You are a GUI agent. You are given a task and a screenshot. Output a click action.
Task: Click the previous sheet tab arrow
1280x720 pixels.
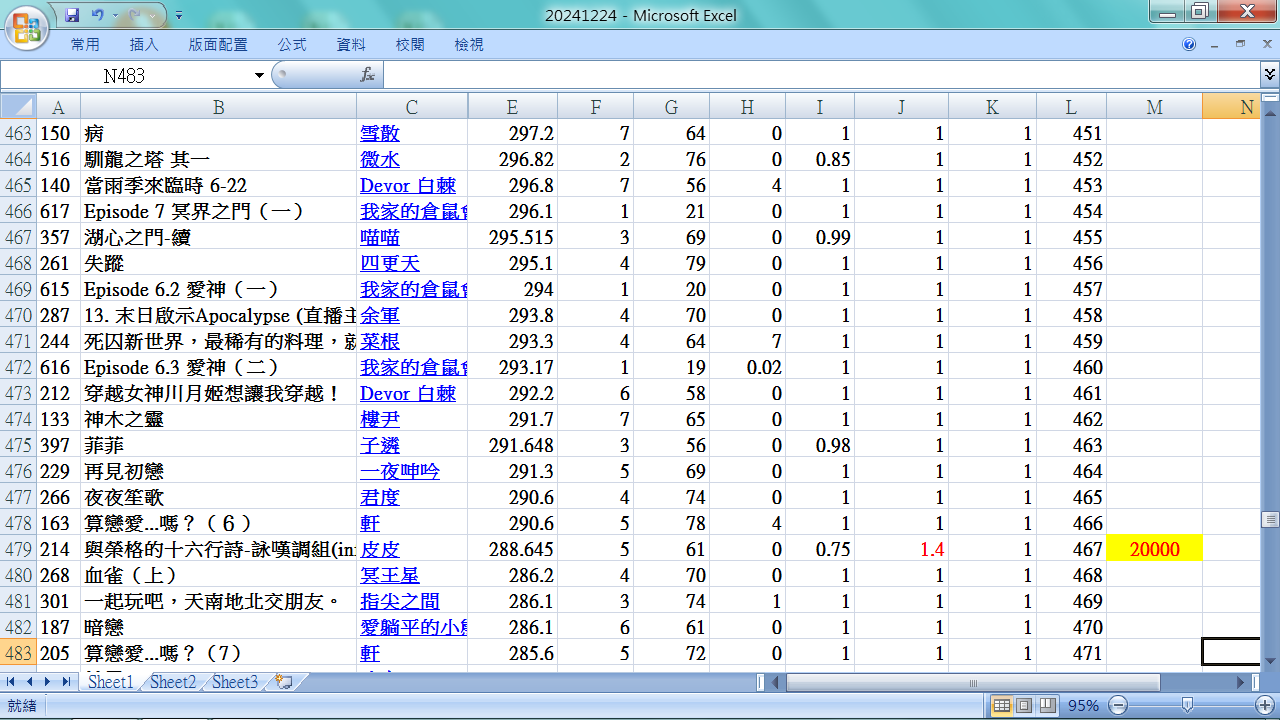click(x=29, y=681)
